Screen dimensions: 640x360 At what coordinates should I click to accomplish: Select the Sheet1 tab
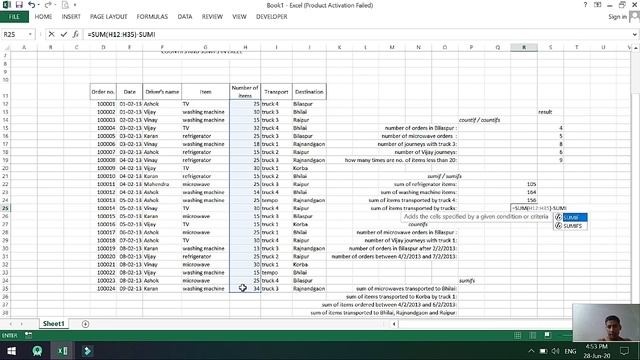(53, 324)
